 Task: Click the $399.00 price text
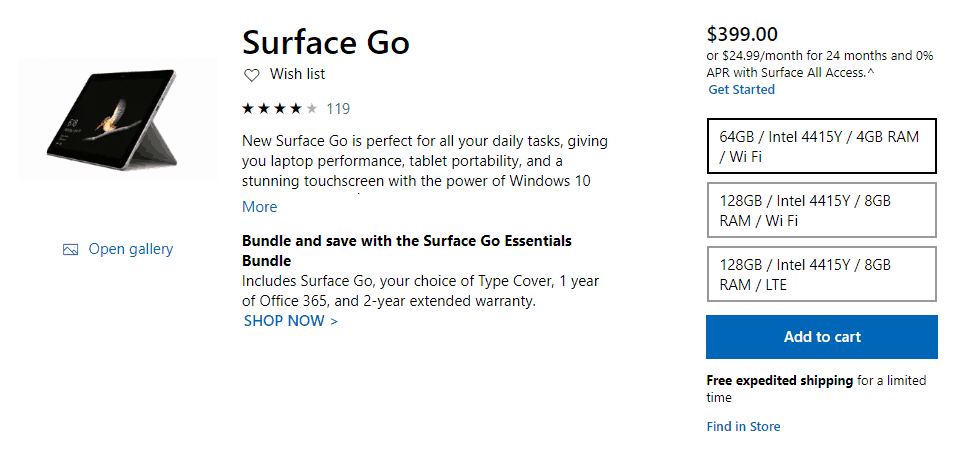click(742, 34)
